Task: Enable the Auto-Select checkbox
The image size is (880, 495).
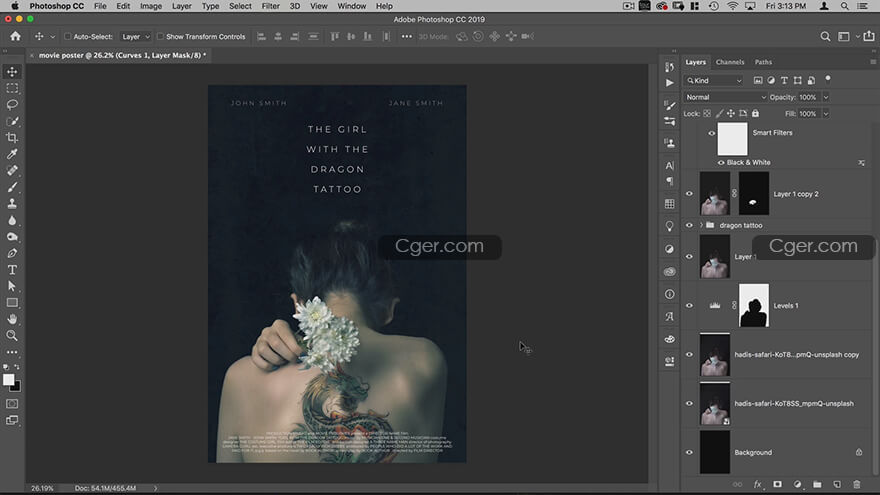Action: 68,36
